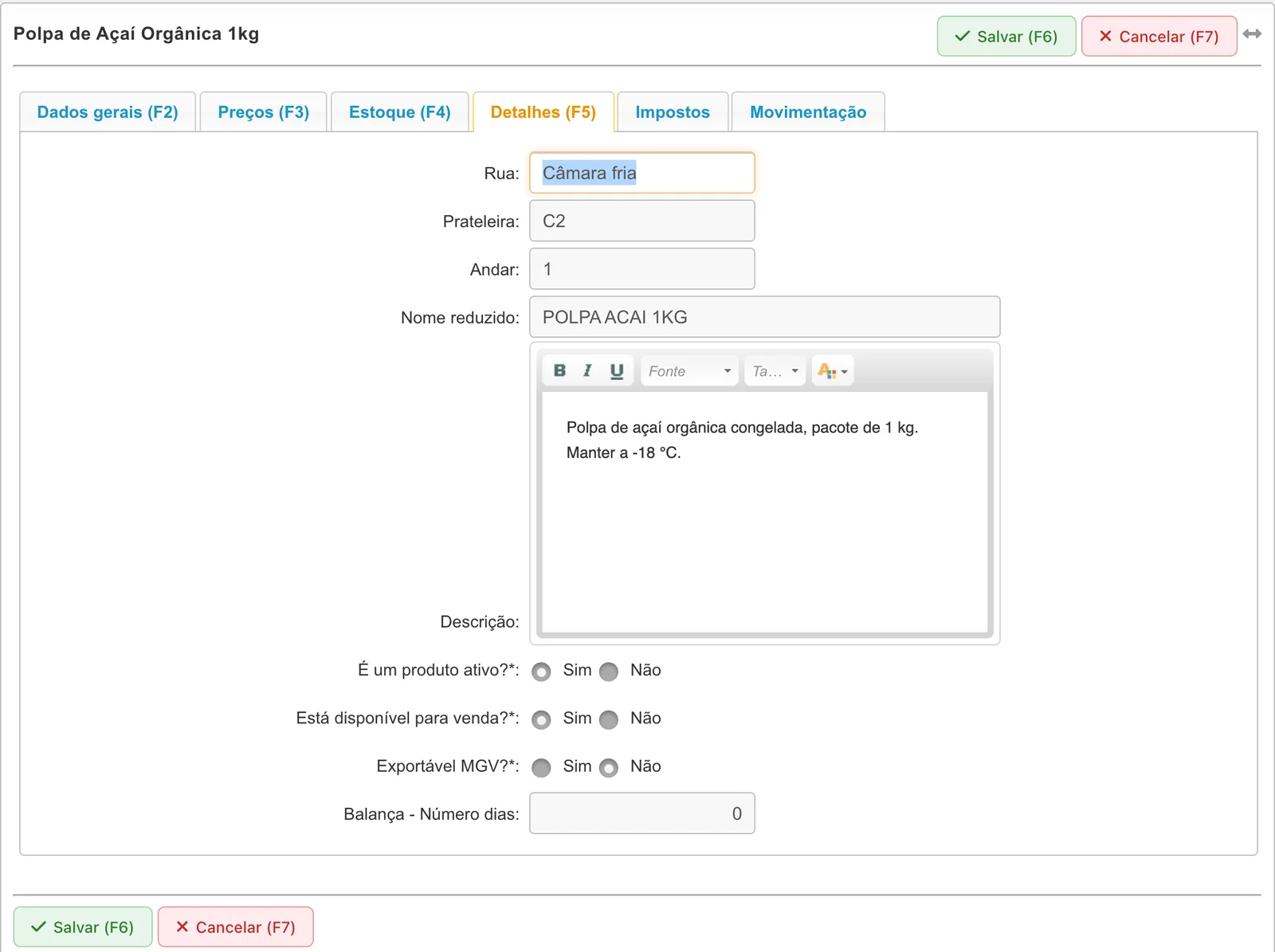
Task: Click Balança Número dias field
Action: (x=642, y=813)
